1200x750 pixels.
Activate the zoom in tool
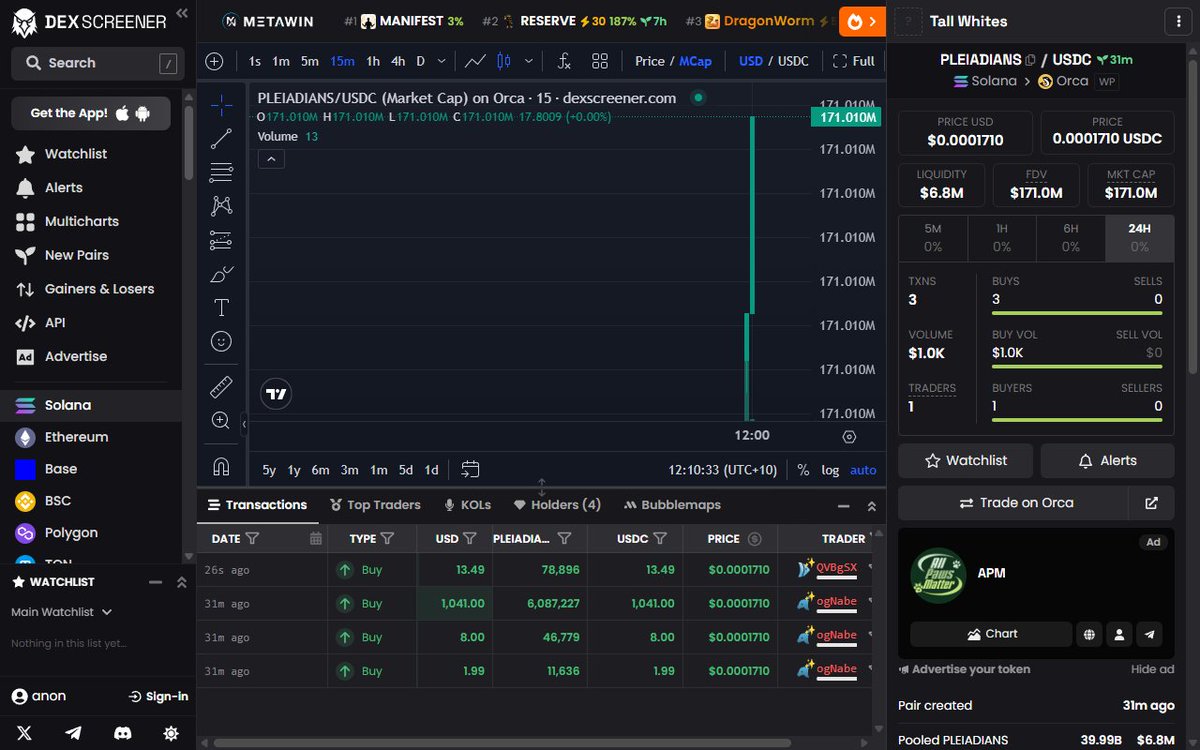click(221, 421)
